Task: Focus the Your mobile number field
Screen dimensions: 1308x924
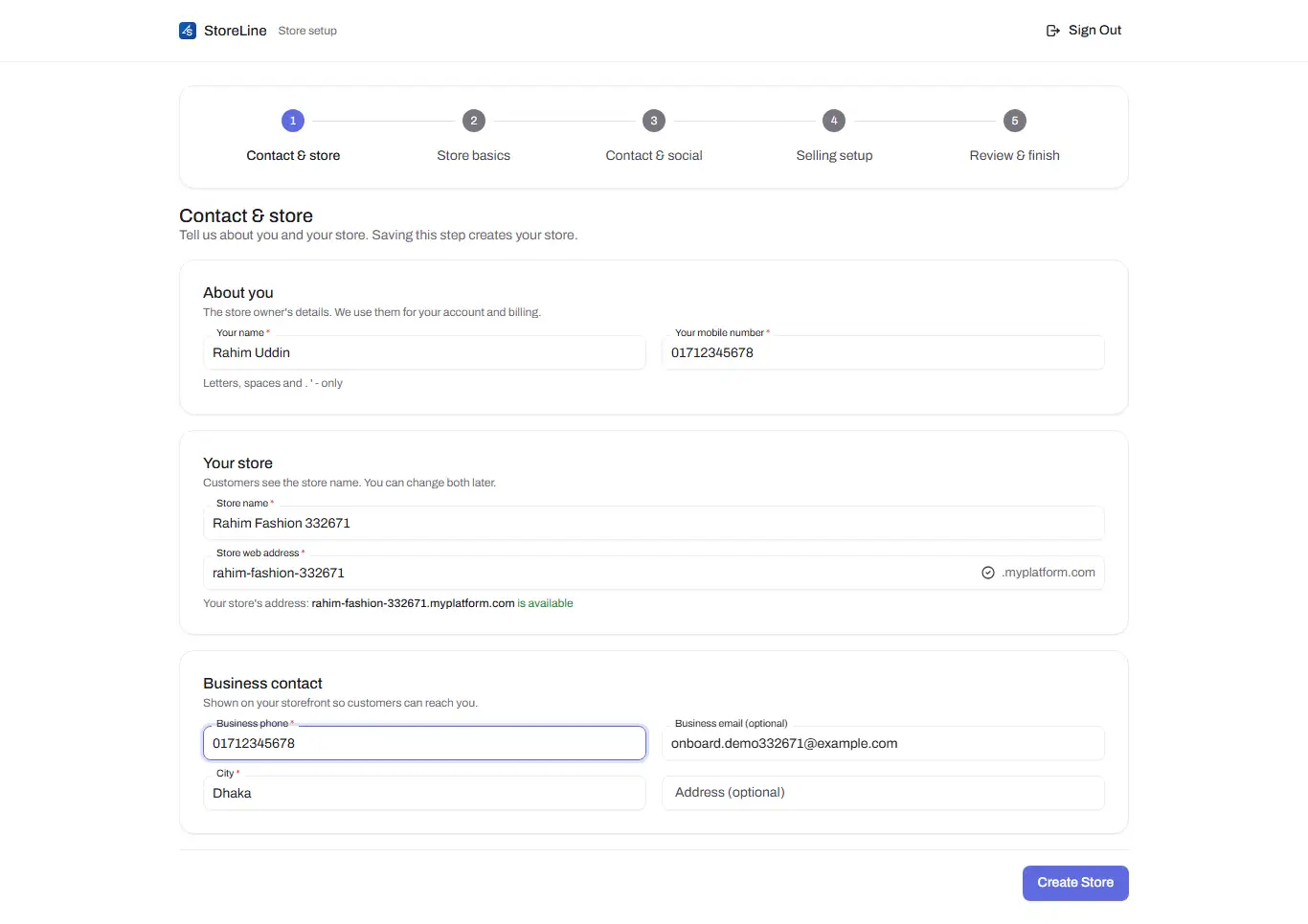Action: coord(883,352)
